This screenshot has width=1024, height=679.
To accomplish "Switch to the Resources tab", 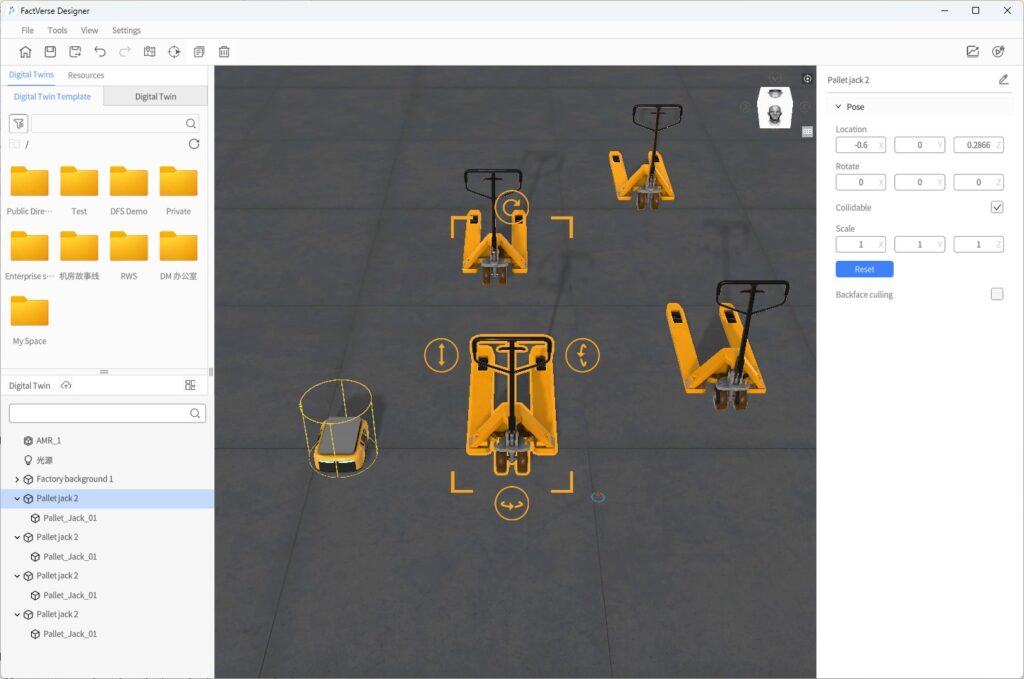I will coord(86,75).
